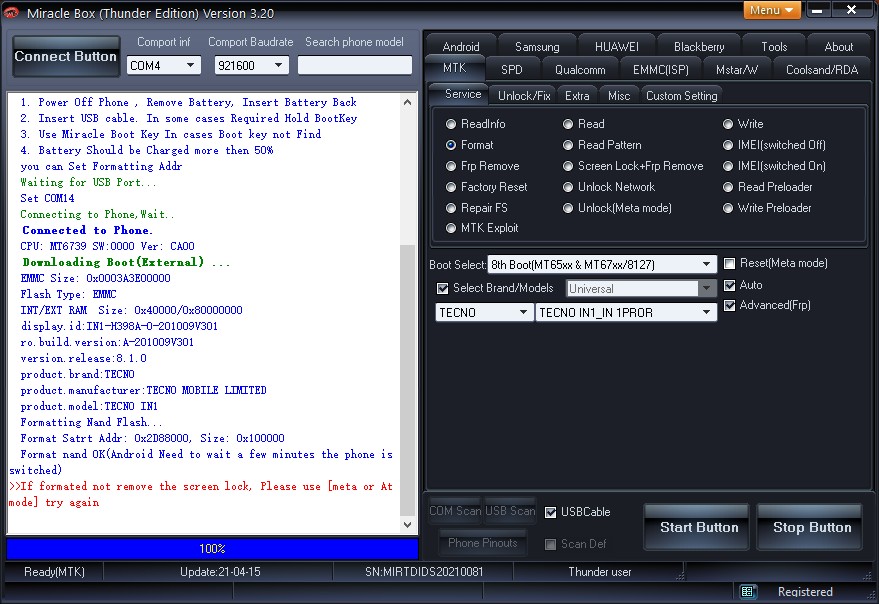Click the Miracle Box red logo icon
Screen dimensions: 879x604
[11, 12]
